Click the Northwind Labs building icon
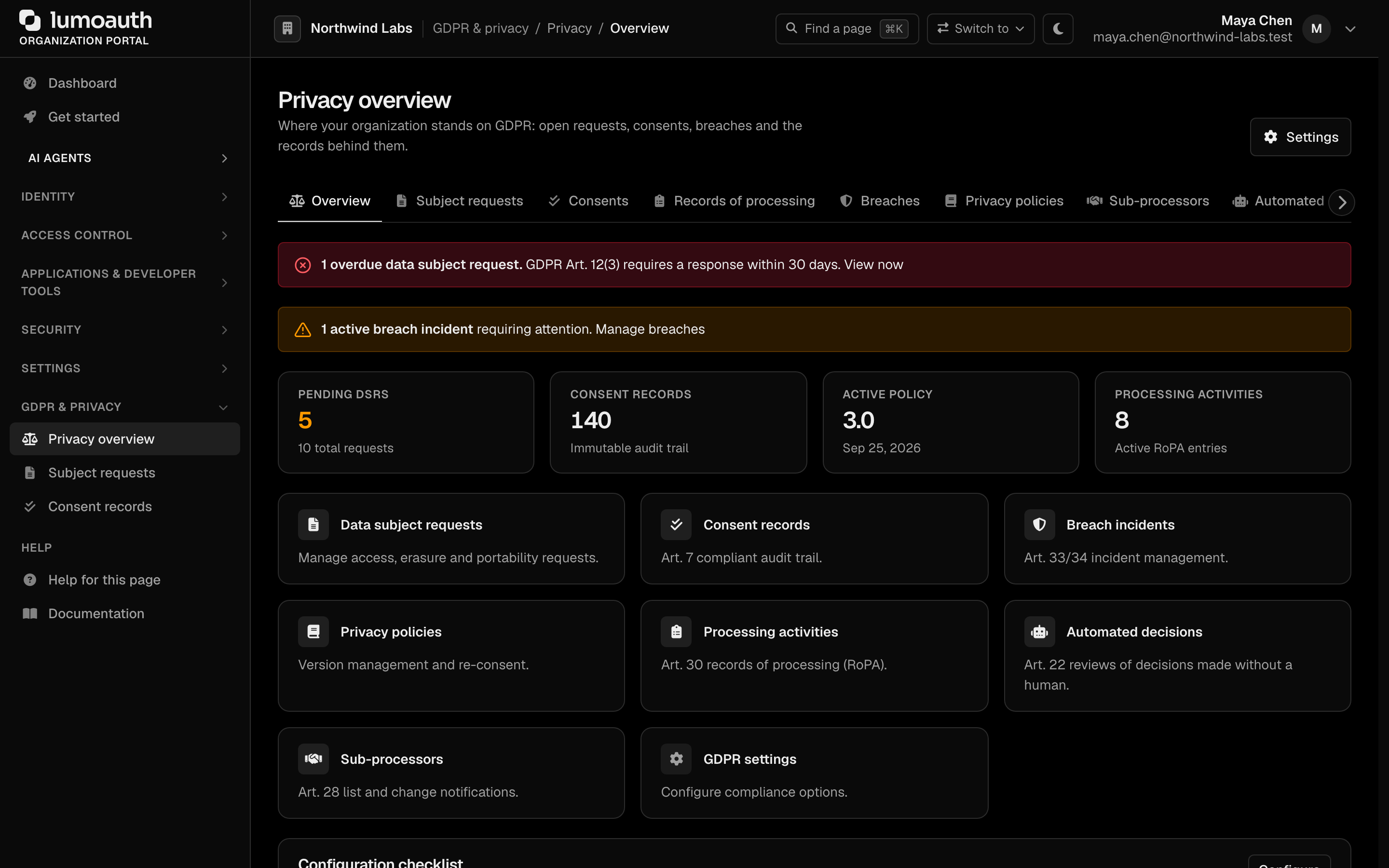The width and height of the screenshot is (1389, 868). tap(287, 28)
